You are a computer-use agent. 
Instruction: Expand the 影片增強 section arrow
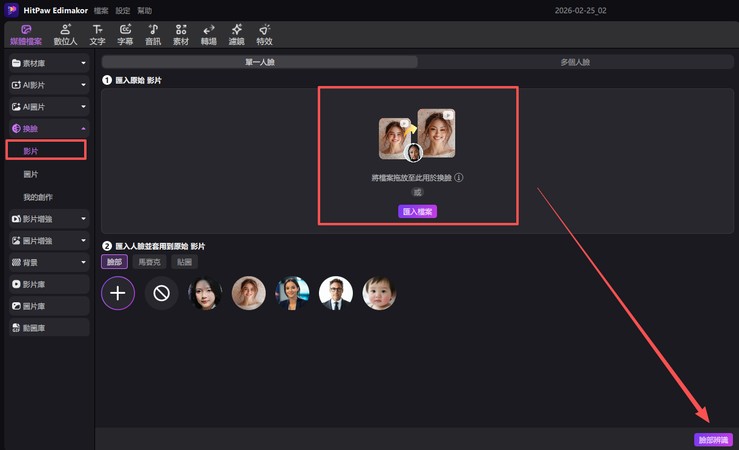point(83,219)
